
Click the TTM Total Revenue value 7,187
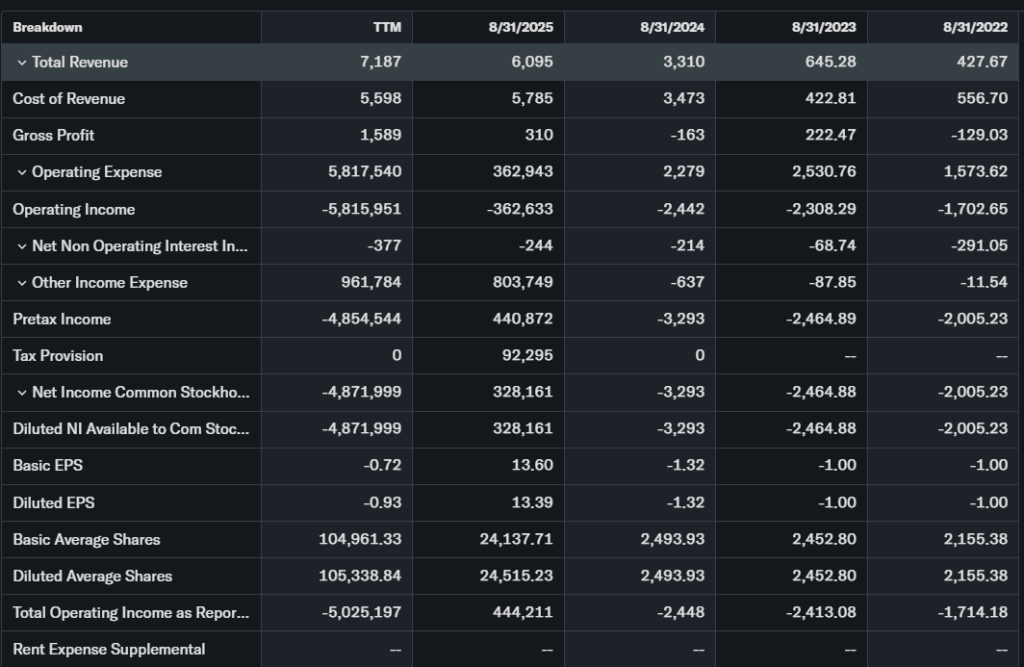(x=380, y=62)
